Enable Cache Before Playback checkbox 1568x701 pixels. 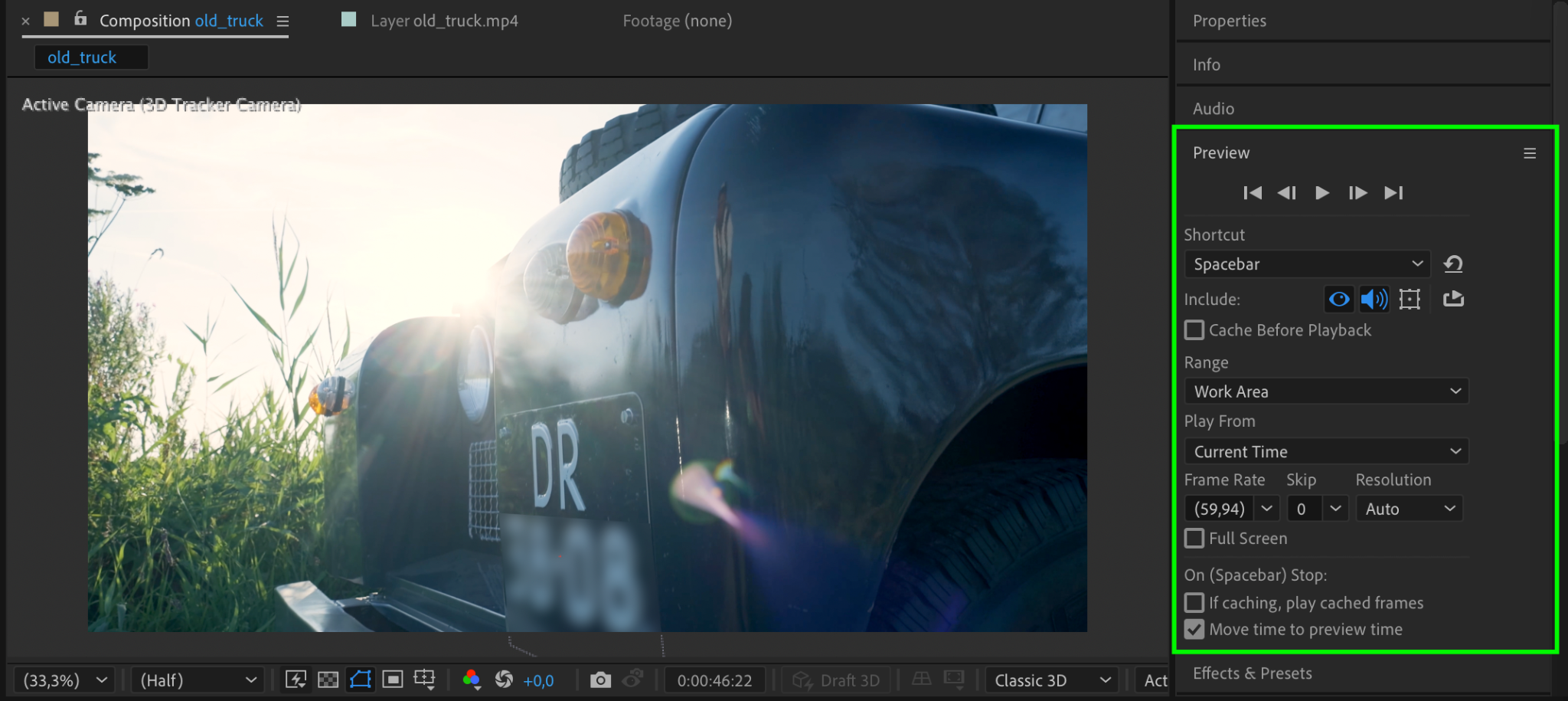pos(1194,330)
